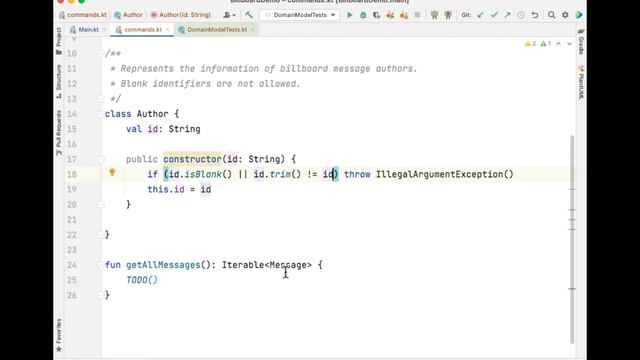The image size is (640, 360).
Task: Click the stop square icon
Action: click(x=417, y=15)
